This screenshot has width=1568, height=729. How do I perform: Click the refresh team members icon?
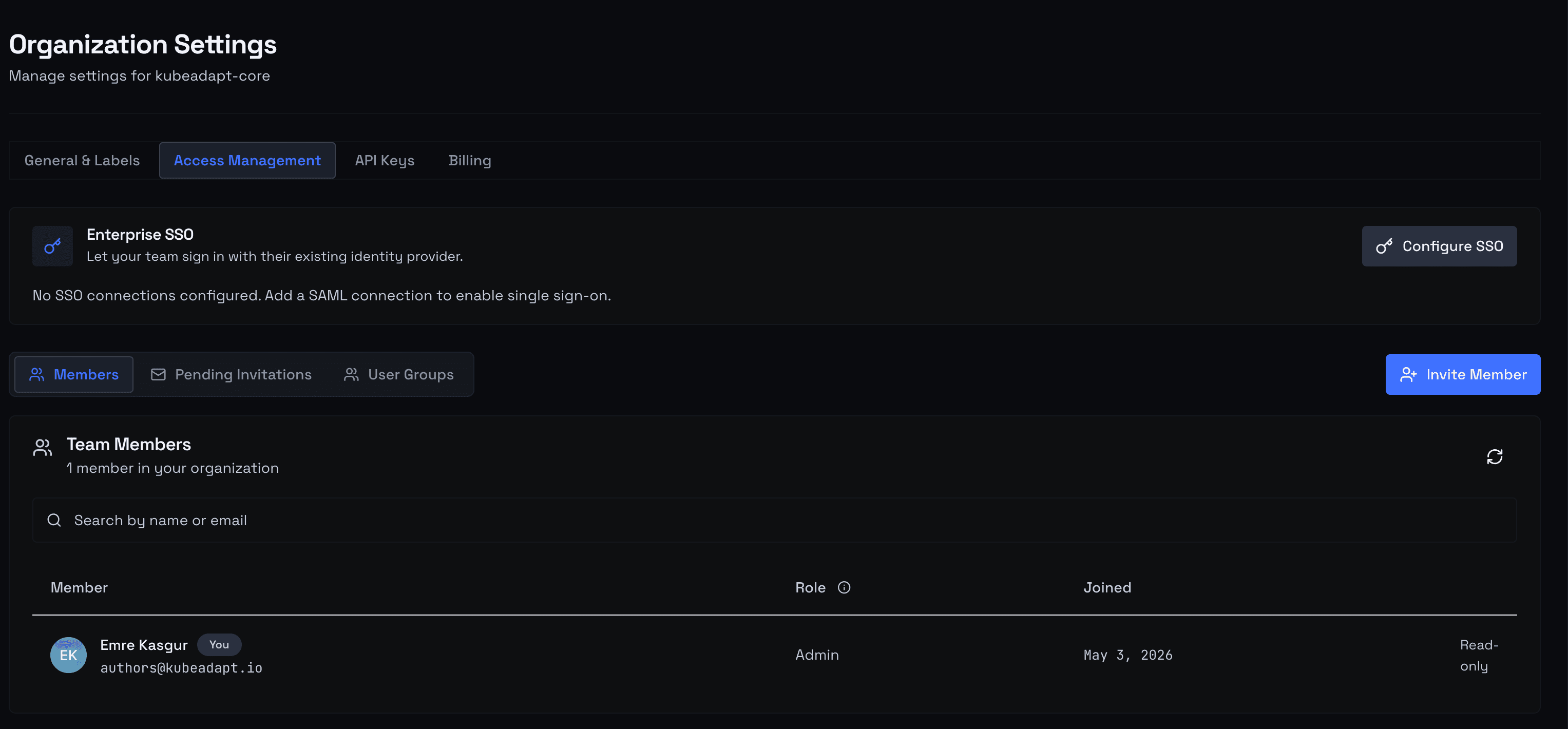click(x=1495, y=456)
